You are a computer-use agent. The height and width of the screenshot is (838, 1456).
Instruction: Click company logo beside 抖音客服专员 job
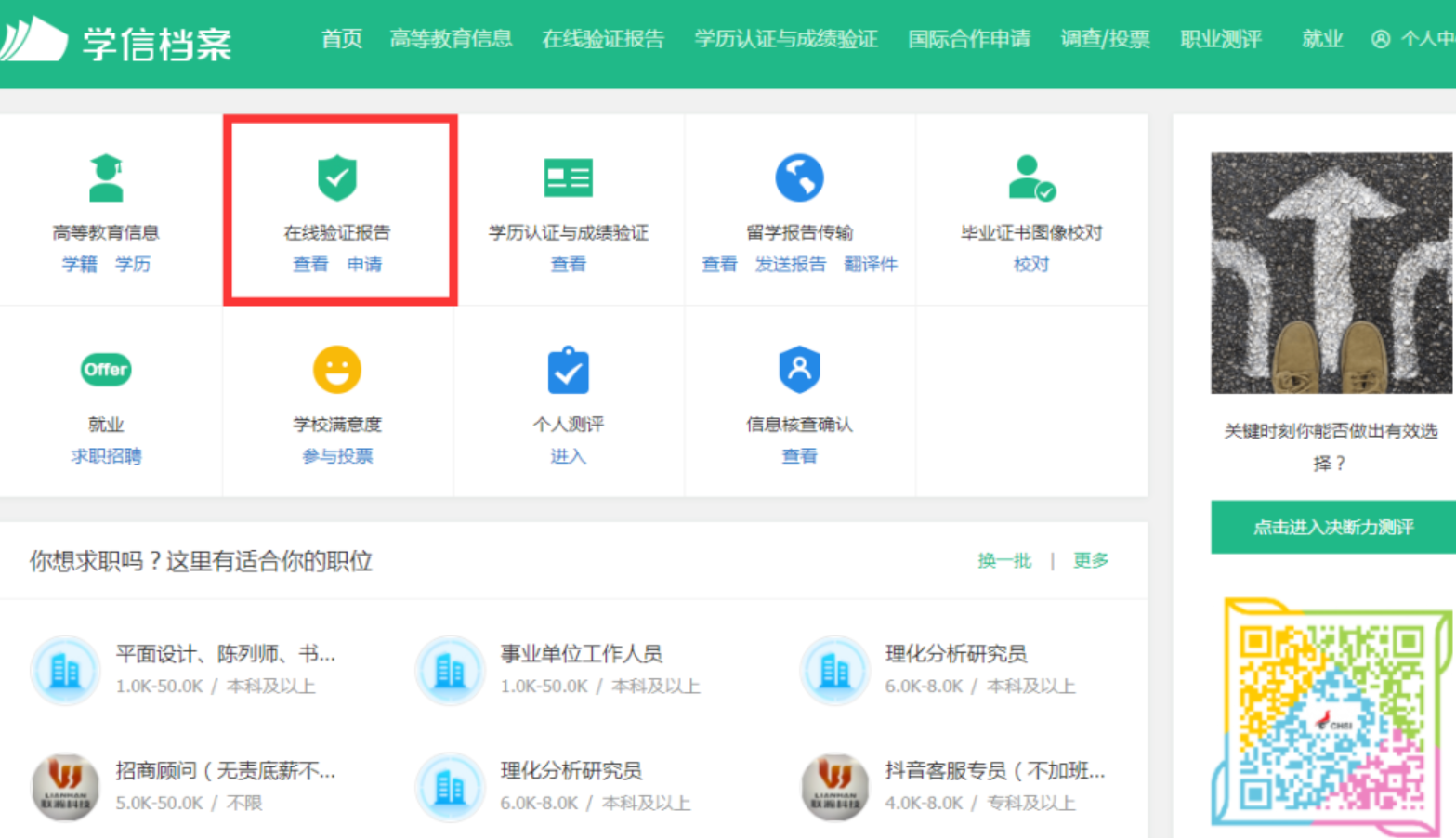834,787
